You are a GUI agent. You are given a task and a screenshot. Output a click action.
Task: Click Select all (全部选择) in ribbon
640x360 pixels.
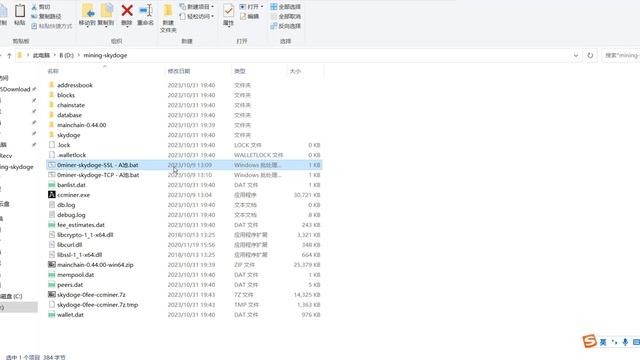coord(285,7)
